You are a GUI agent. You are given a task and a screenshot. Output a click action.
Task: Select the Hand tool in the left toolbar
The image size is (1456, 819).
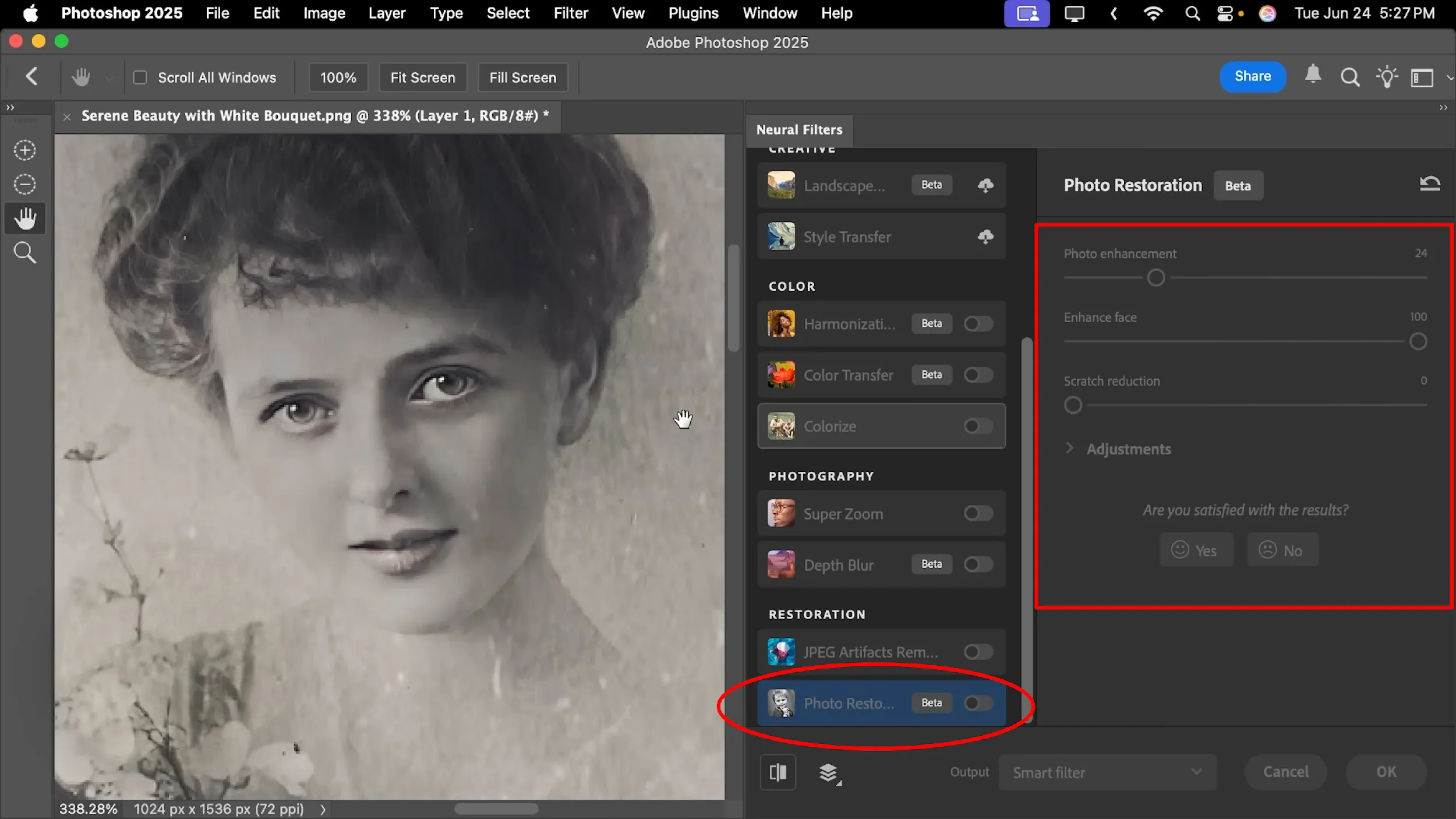click(x=25, y=218)
